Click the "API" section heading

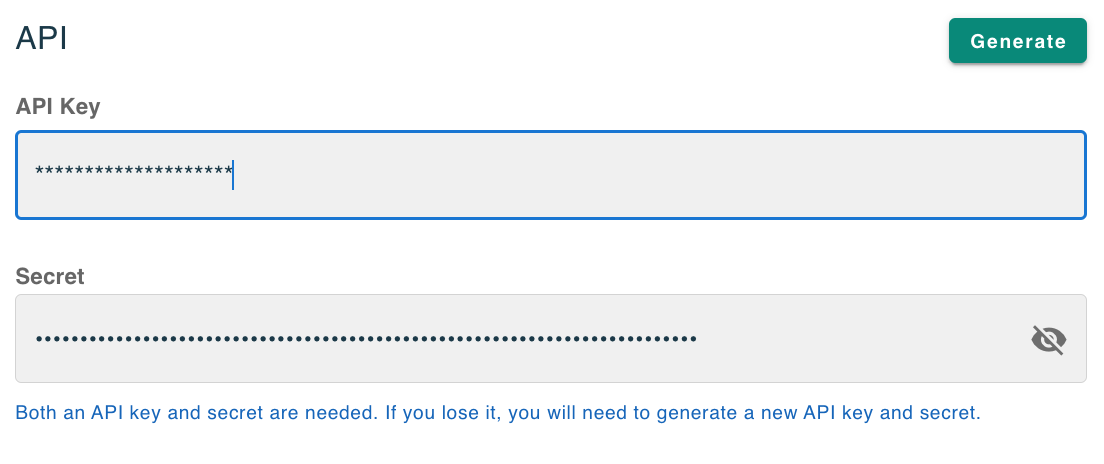42,38
